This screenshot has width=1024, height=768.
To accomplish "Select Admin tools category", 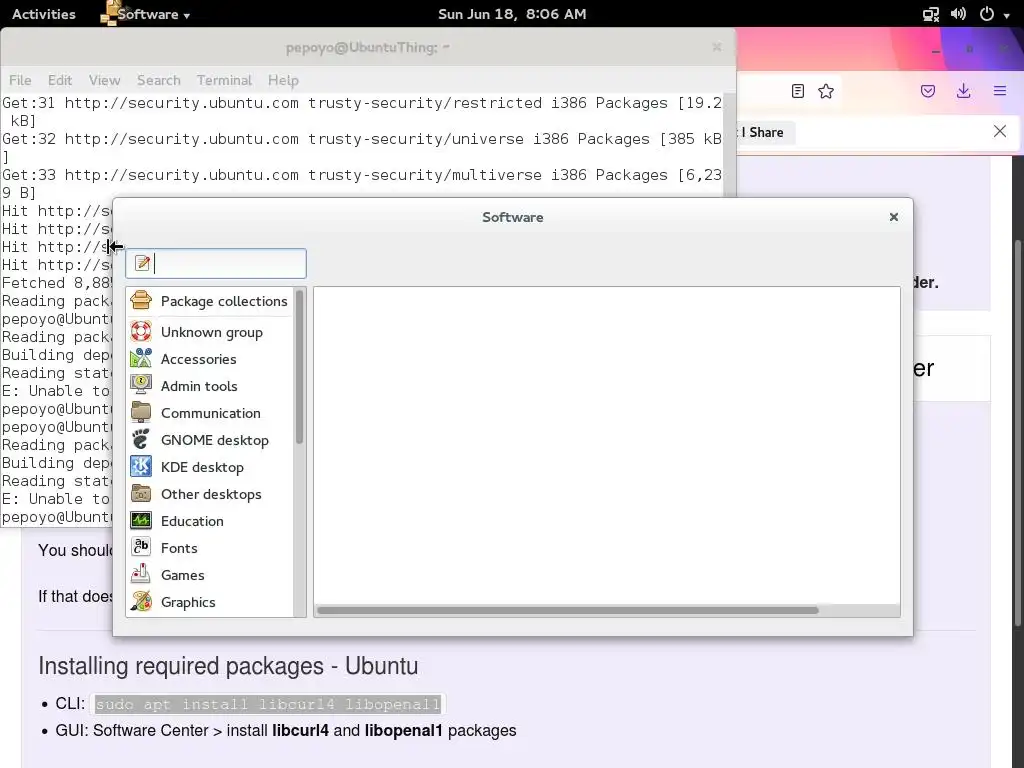I will pos(210,386).
